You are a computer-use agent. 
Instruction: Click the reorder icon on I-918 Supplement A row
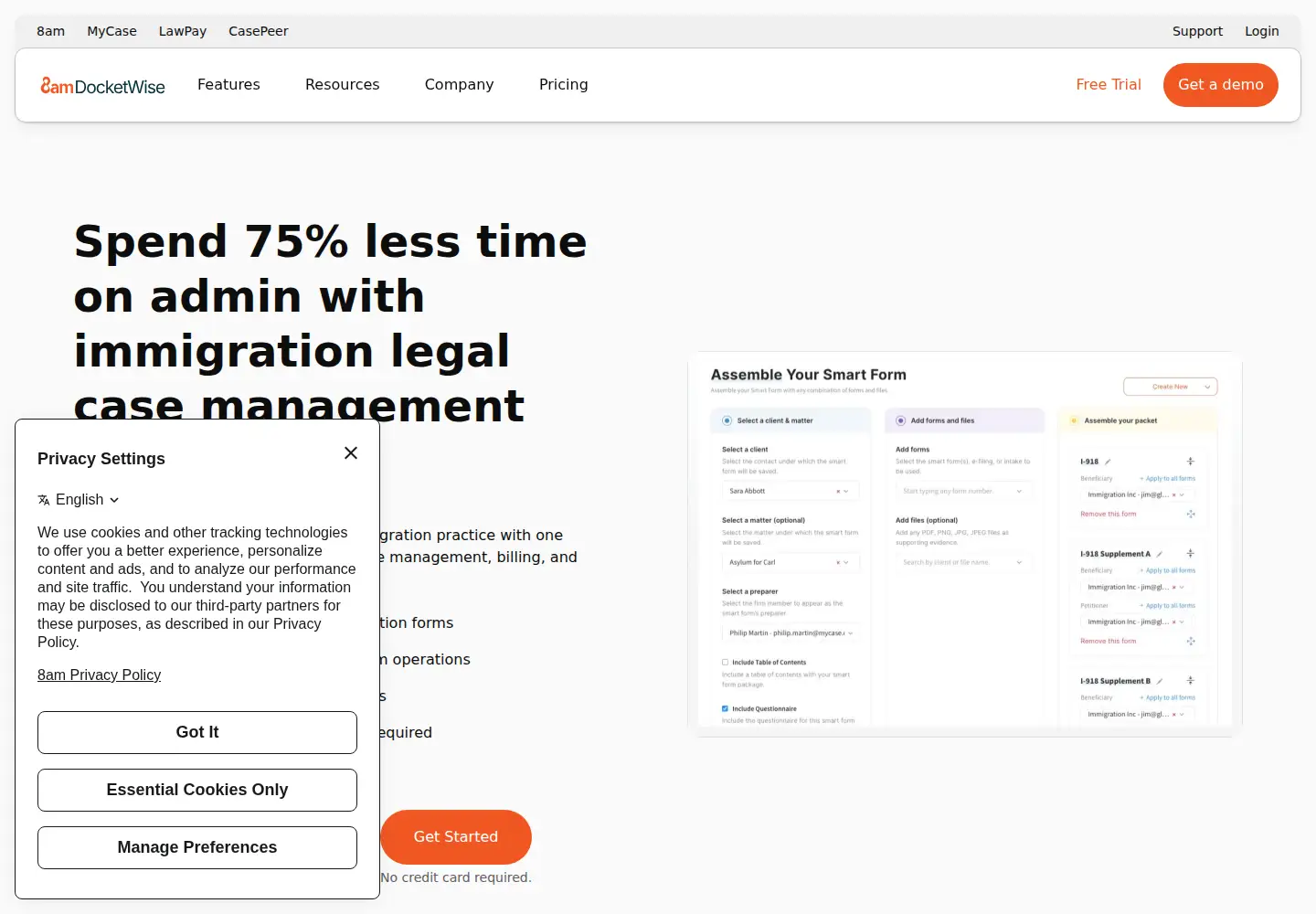1190,553
